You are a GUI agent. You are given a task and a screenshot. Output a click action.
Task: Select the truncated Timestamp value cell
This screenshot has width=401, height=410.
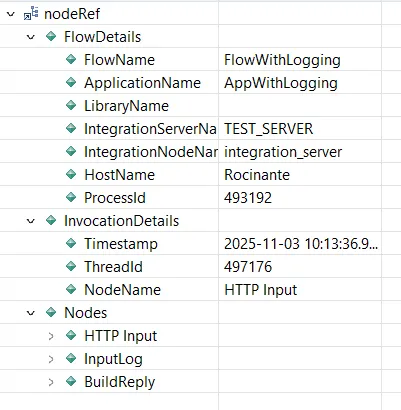tap(300, 243)
